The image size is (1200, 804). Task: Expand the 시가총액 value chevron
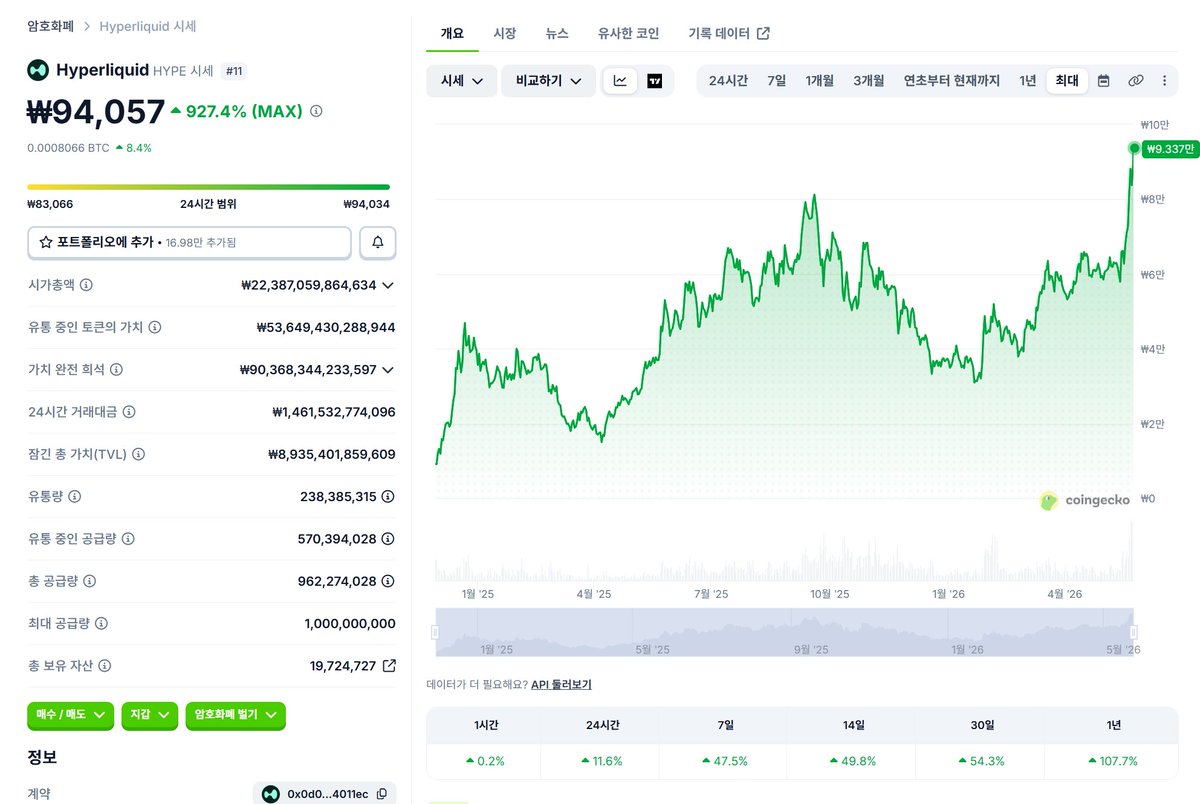point(388,285)
